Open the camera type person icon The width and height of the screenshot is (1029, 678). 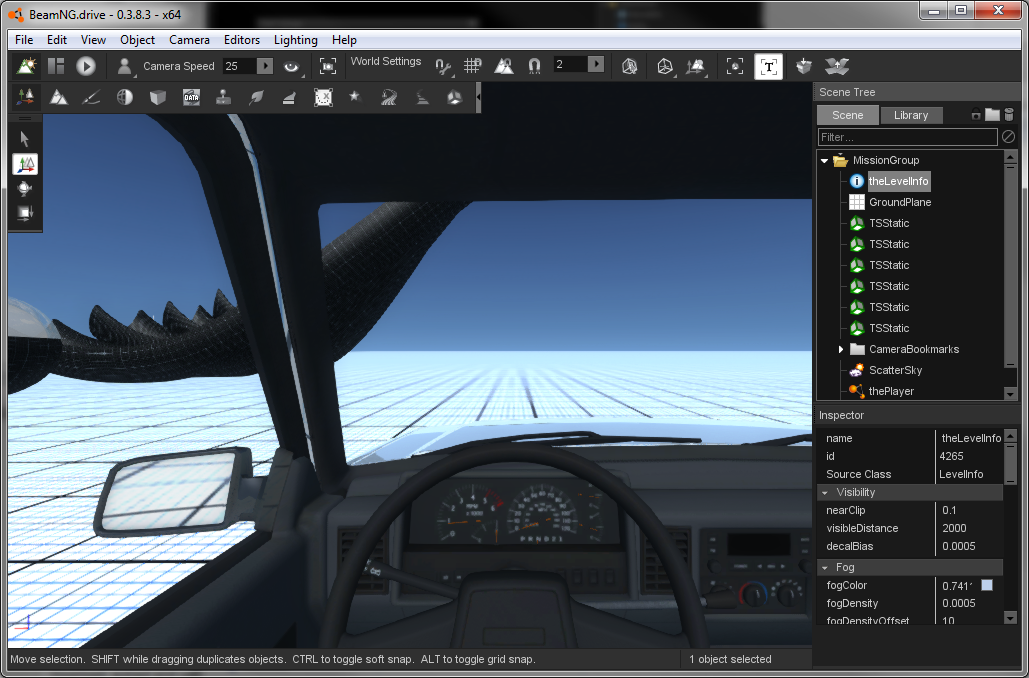[125, 66]
